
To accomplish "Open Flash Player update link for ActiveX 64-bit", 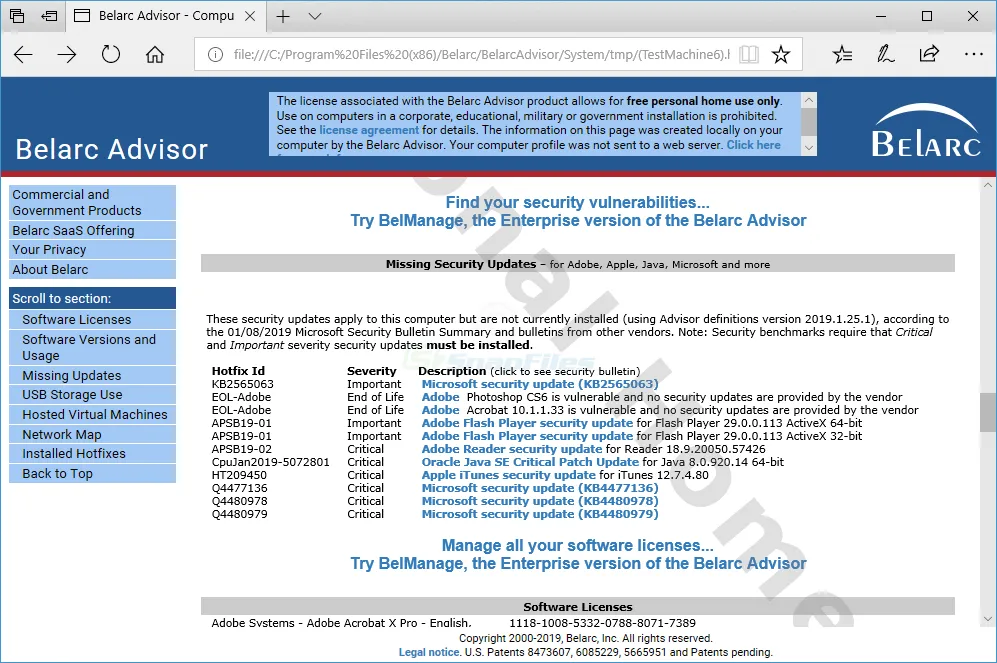I will [x=527, y=423].
